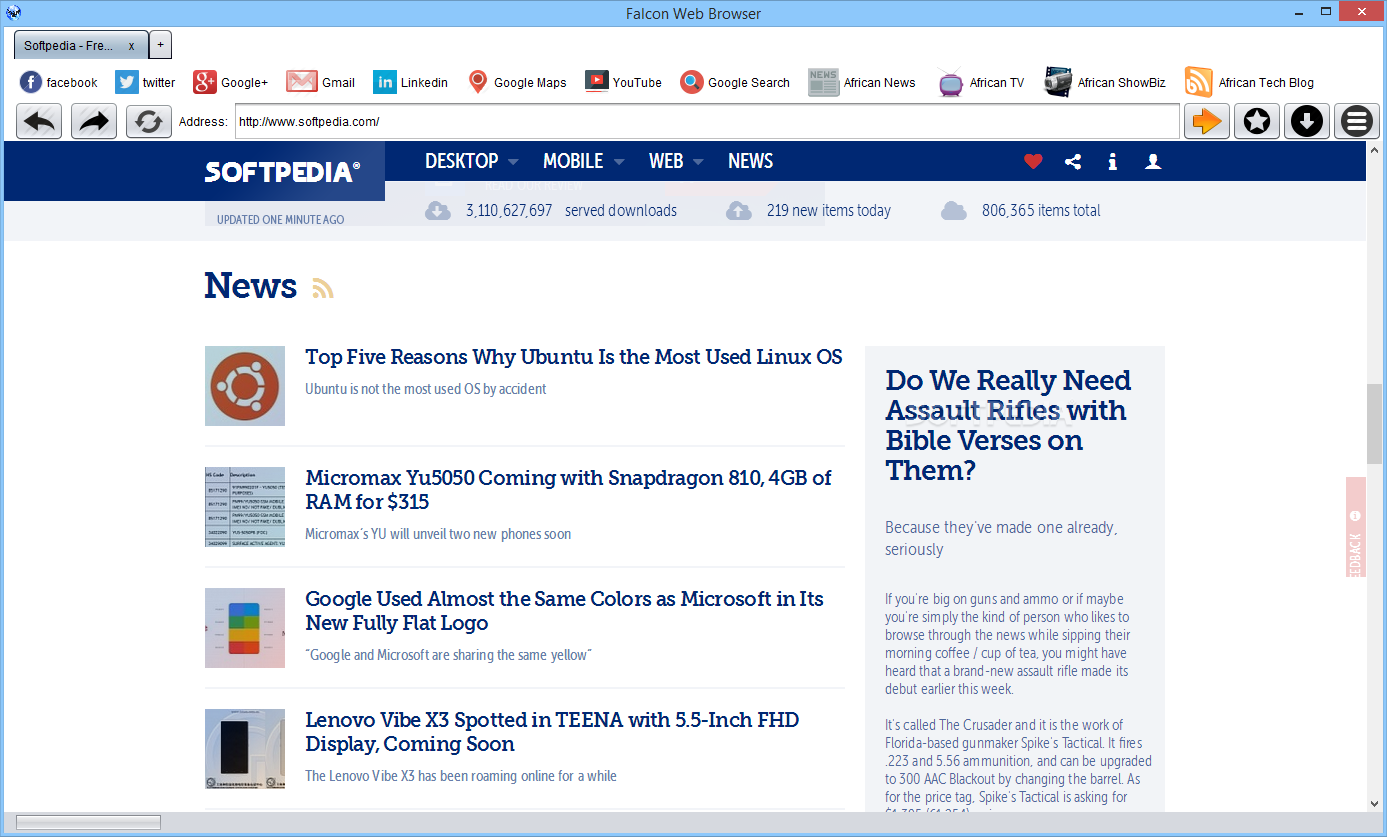The width and height of the screenshot is (1387, 837).
Task: Launch the YouTube bookmark shortcut
Action: [623, 82]
